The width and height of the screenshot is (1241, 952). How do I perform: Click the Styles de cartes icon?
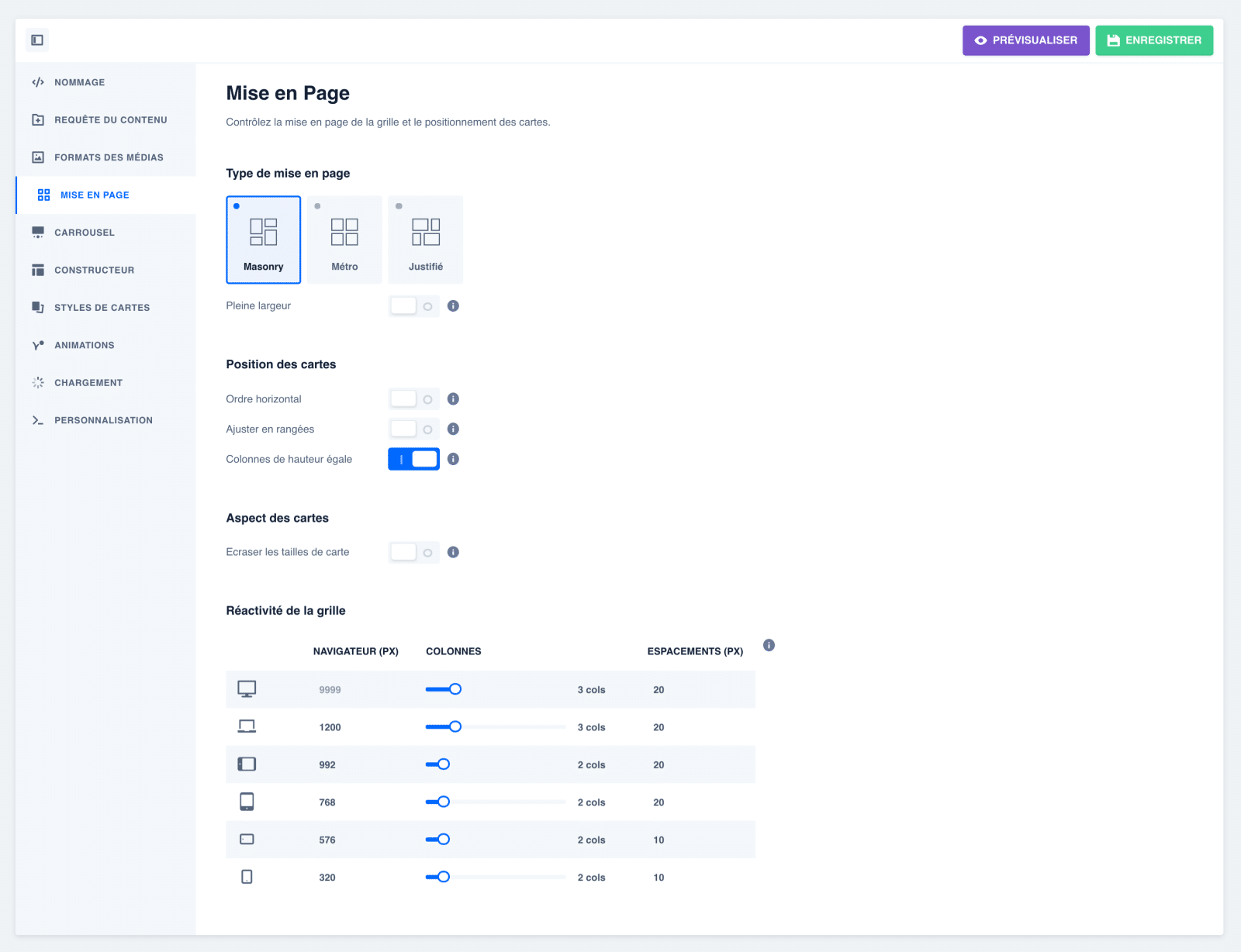38,308
